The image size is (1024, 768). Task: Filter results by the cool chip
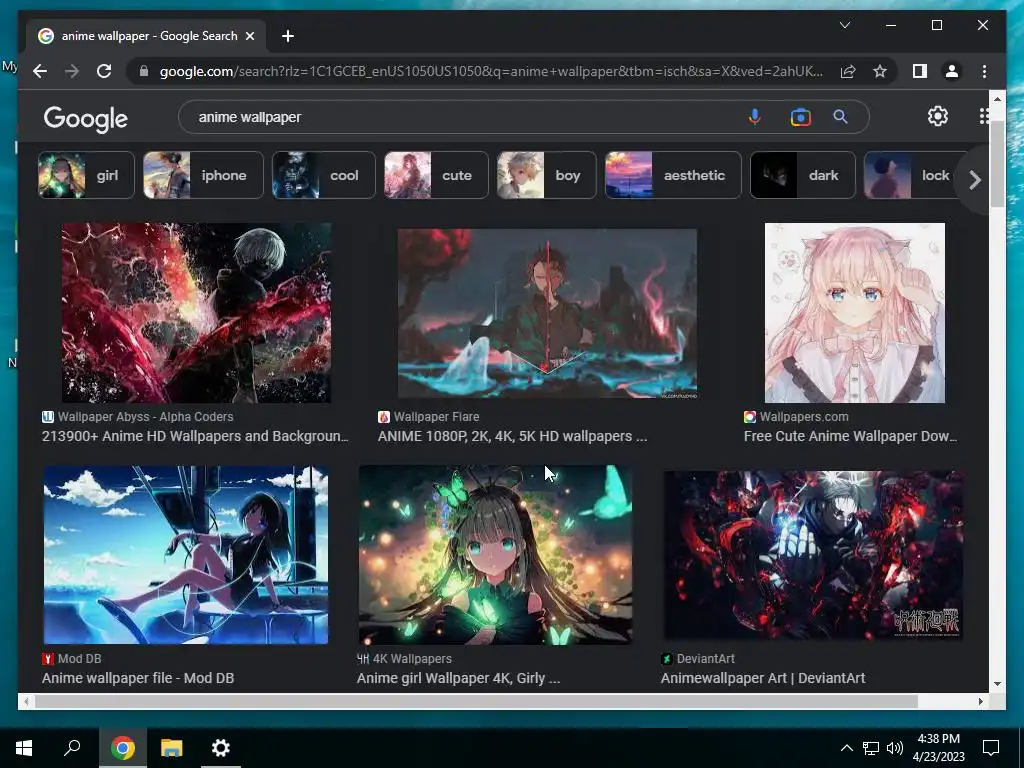tap(323, 175)
